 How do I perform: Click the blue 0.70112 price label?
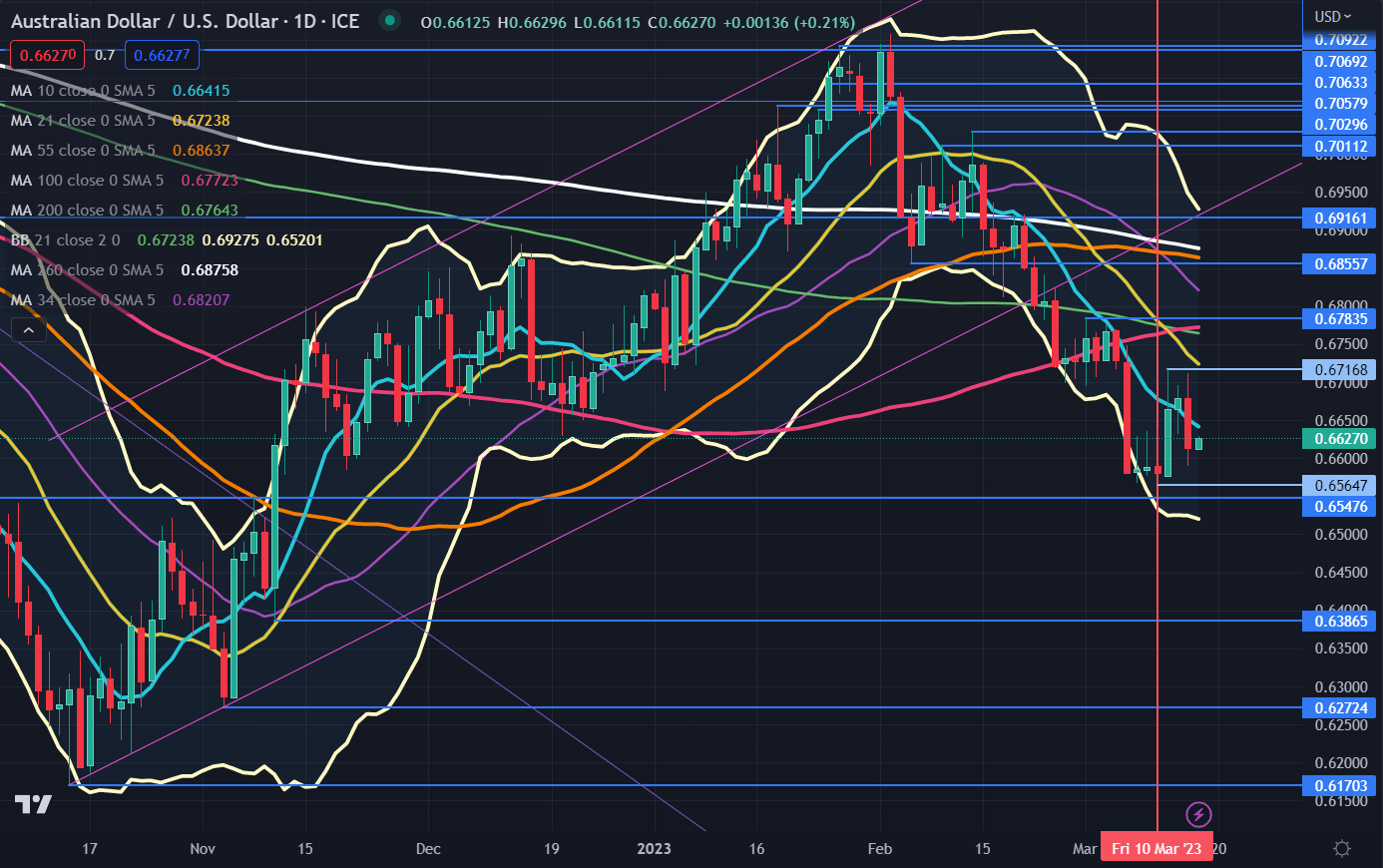pyautogui.click(x=1340, y=147)
